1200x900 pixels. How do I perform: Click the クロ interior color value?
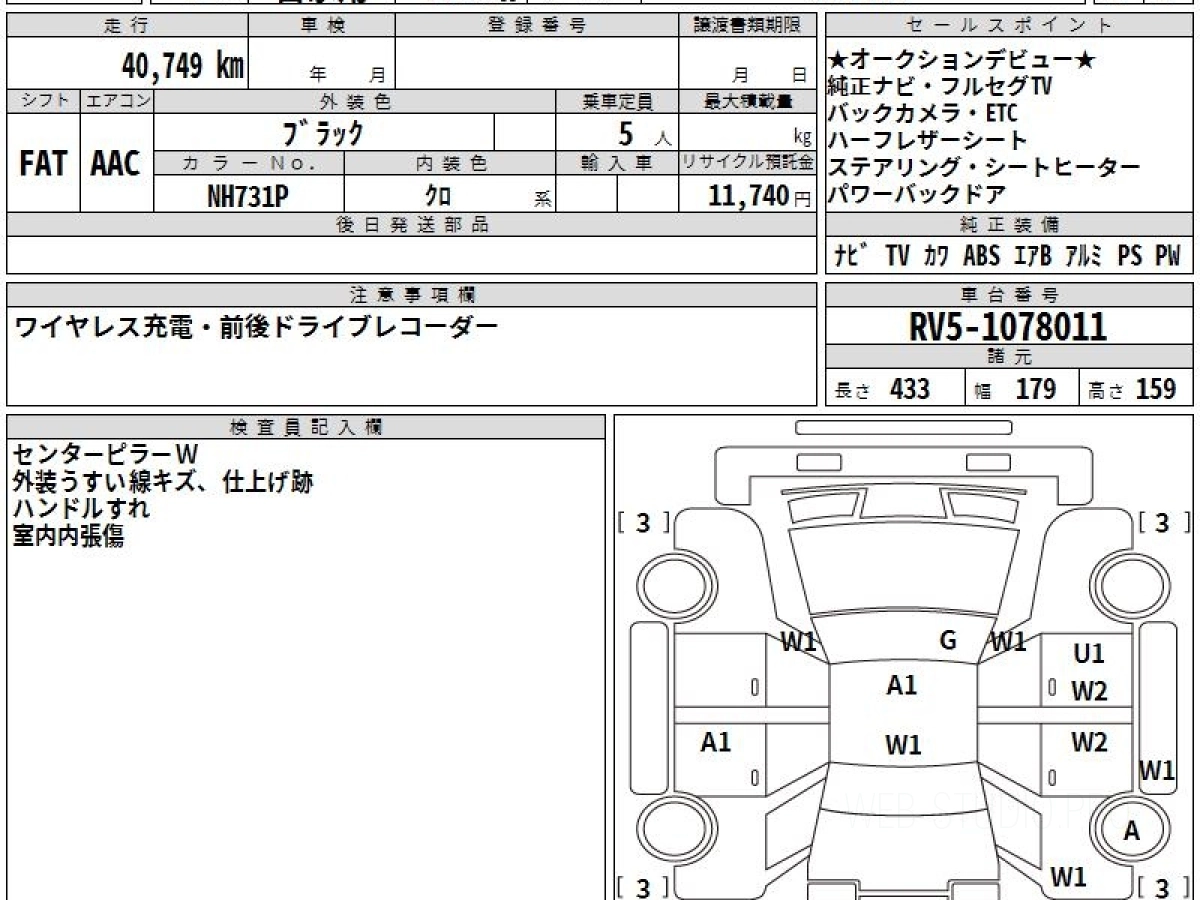coord(438,197)
